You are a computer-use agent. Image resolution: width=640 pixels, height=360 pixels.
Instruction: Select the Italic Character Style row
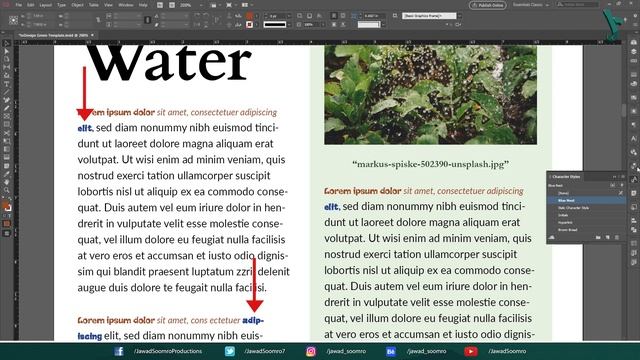(585, 208)
